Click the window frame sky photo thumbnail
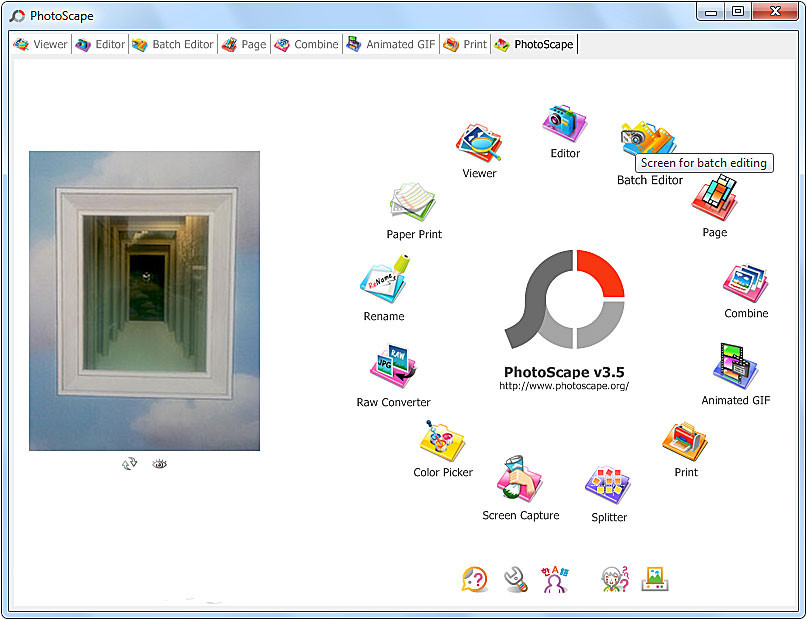Viewport: 807px width, 620px height. 144,300
